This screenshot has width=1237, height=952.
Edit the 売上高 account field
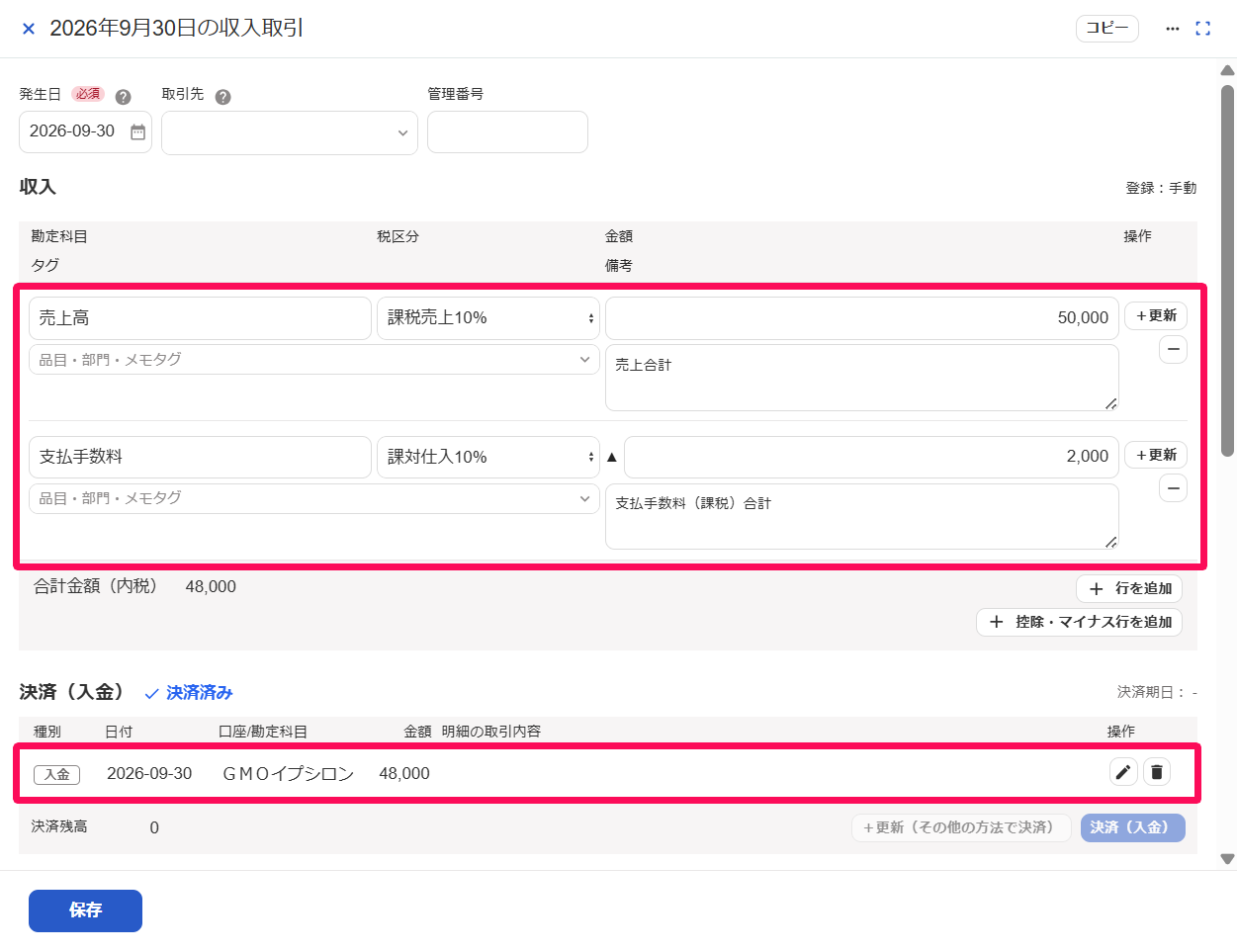tap(200, 318)
